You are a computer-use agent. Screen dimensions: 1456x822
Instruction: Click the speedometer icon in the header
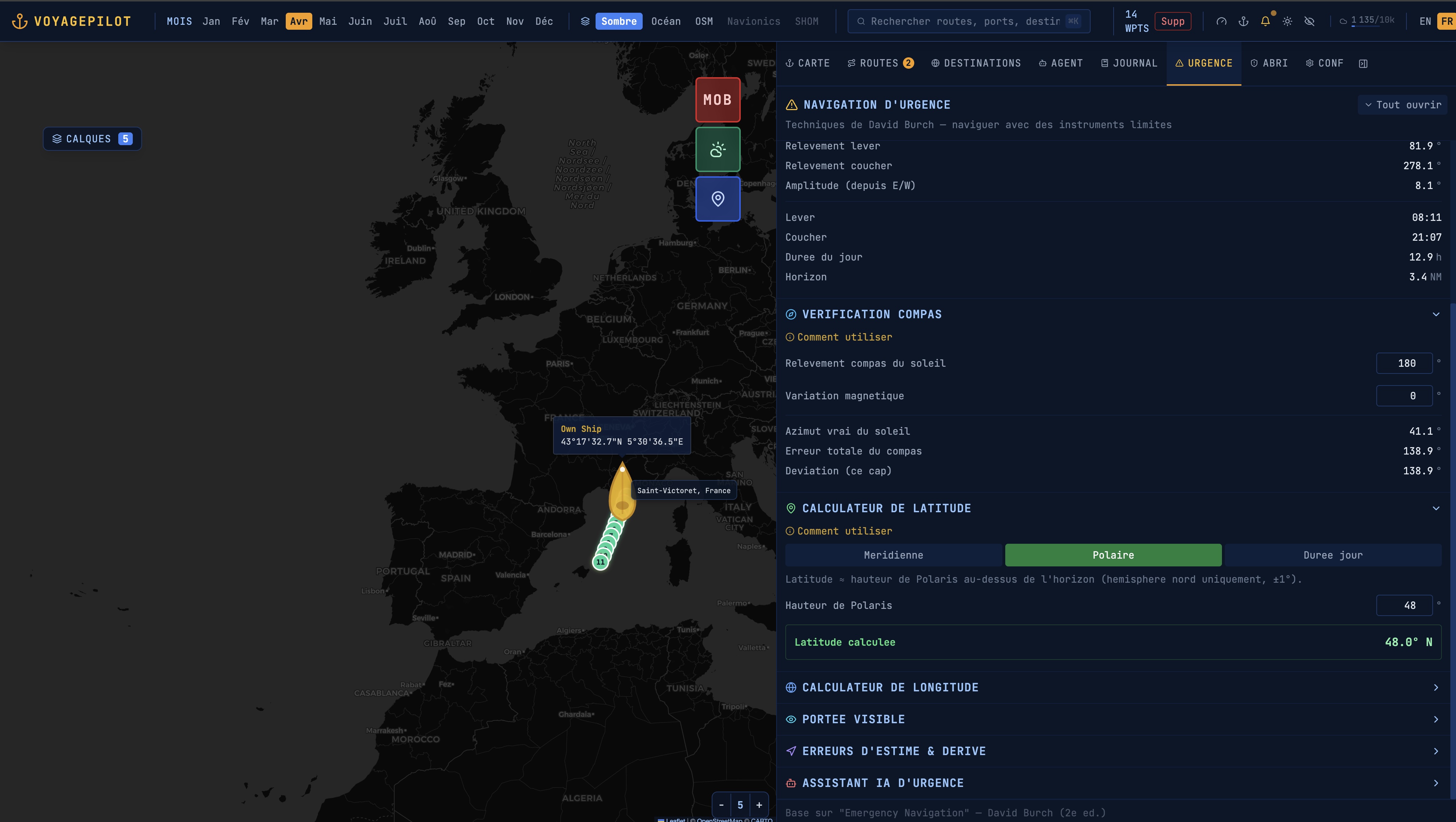click(1222, 21)
